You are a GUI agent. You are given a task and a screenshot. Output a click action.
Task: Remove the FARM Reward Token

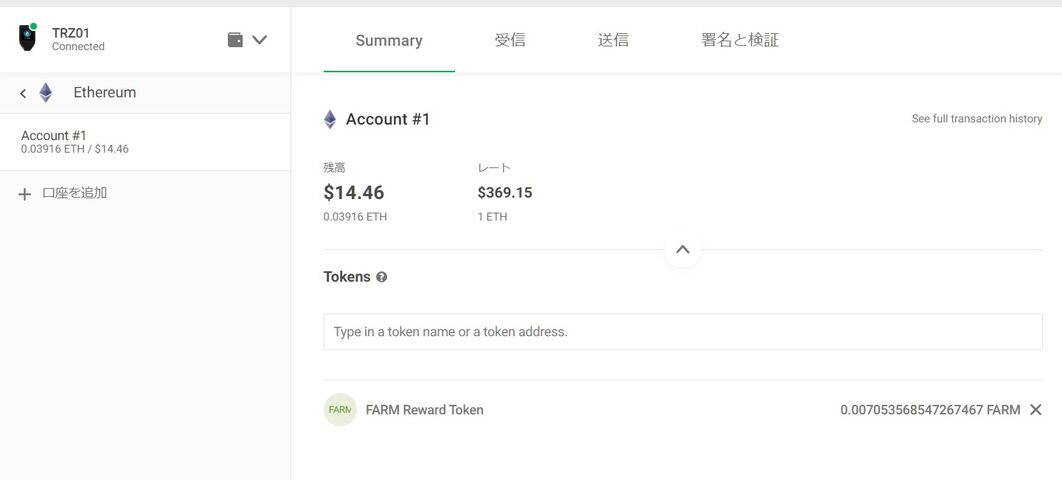coord(1035,410)
